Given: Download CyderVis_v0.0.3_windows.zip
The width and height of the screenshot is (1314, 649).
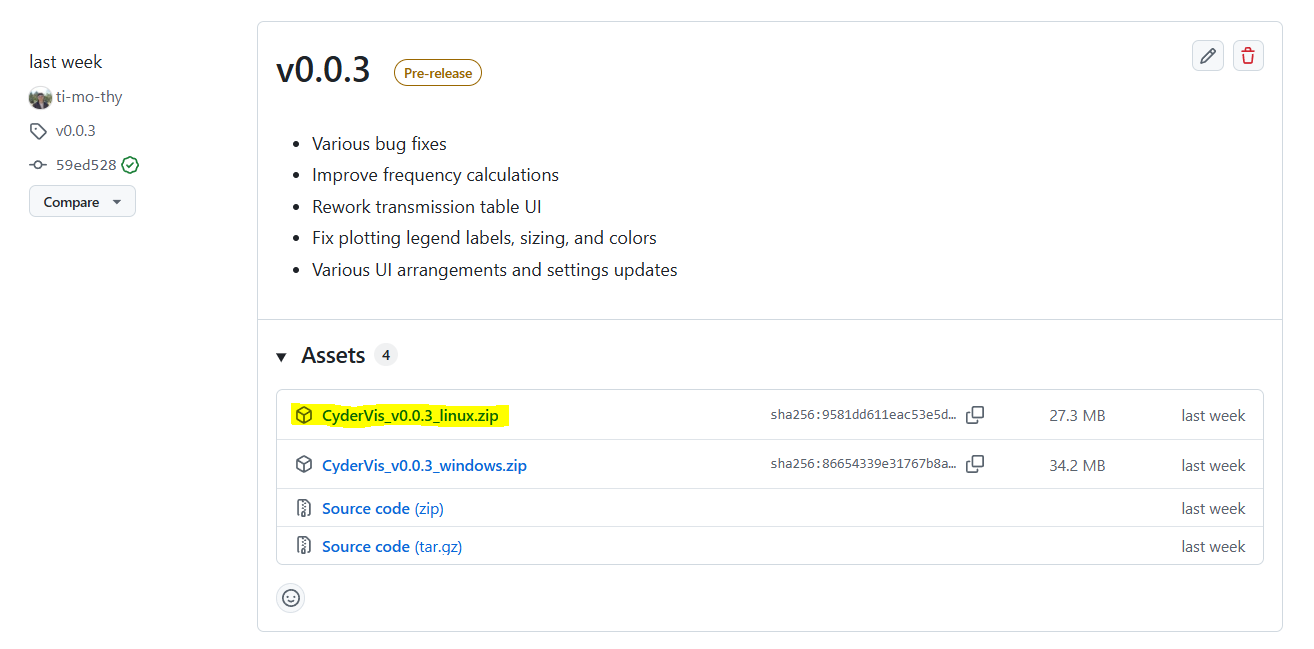Looking at the screenshot, I should click(424, 466).
